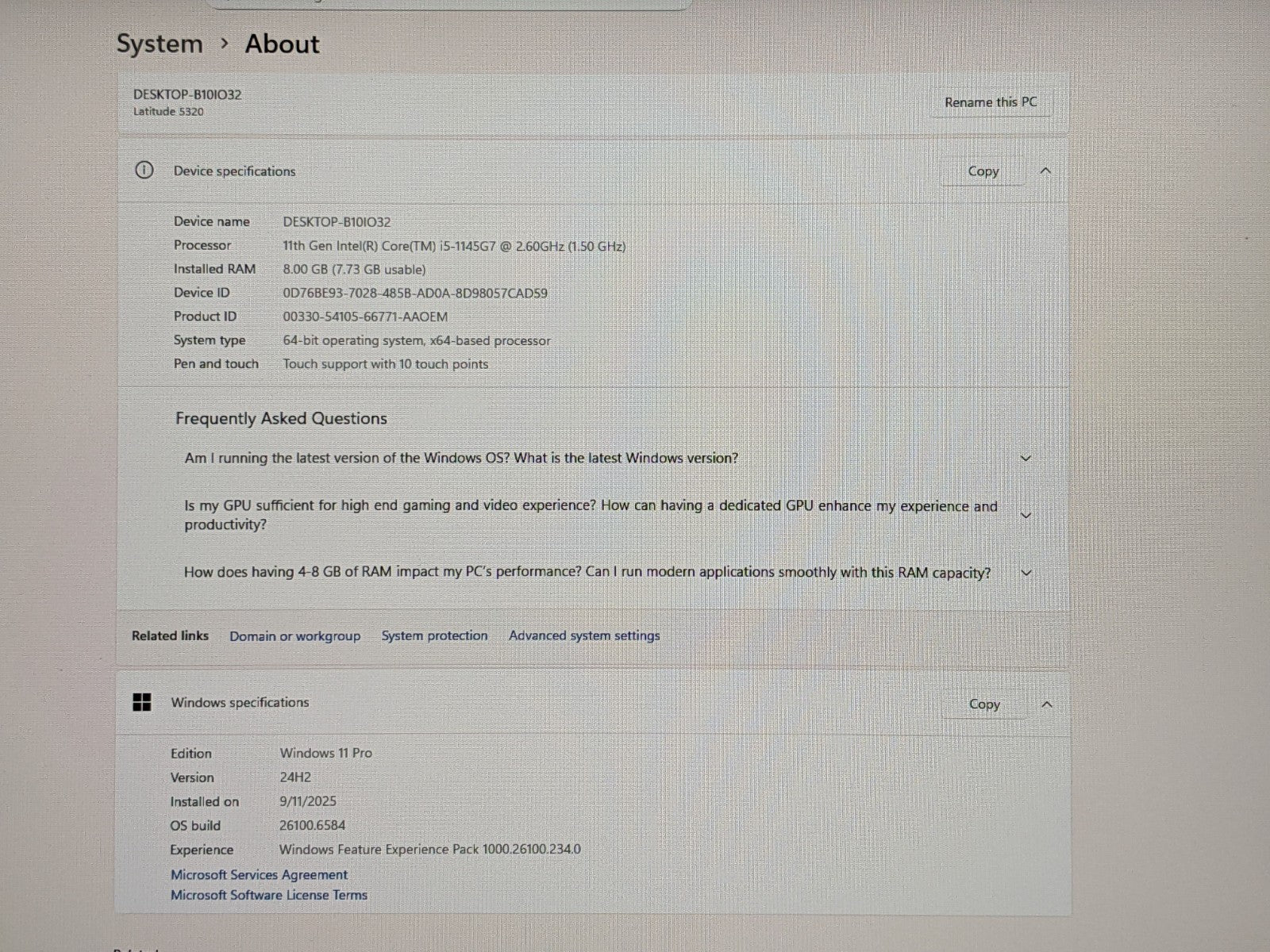Expand the latest Windows version FAQ
This screenshot has height=952, width=1270.
click(1025, 459)
